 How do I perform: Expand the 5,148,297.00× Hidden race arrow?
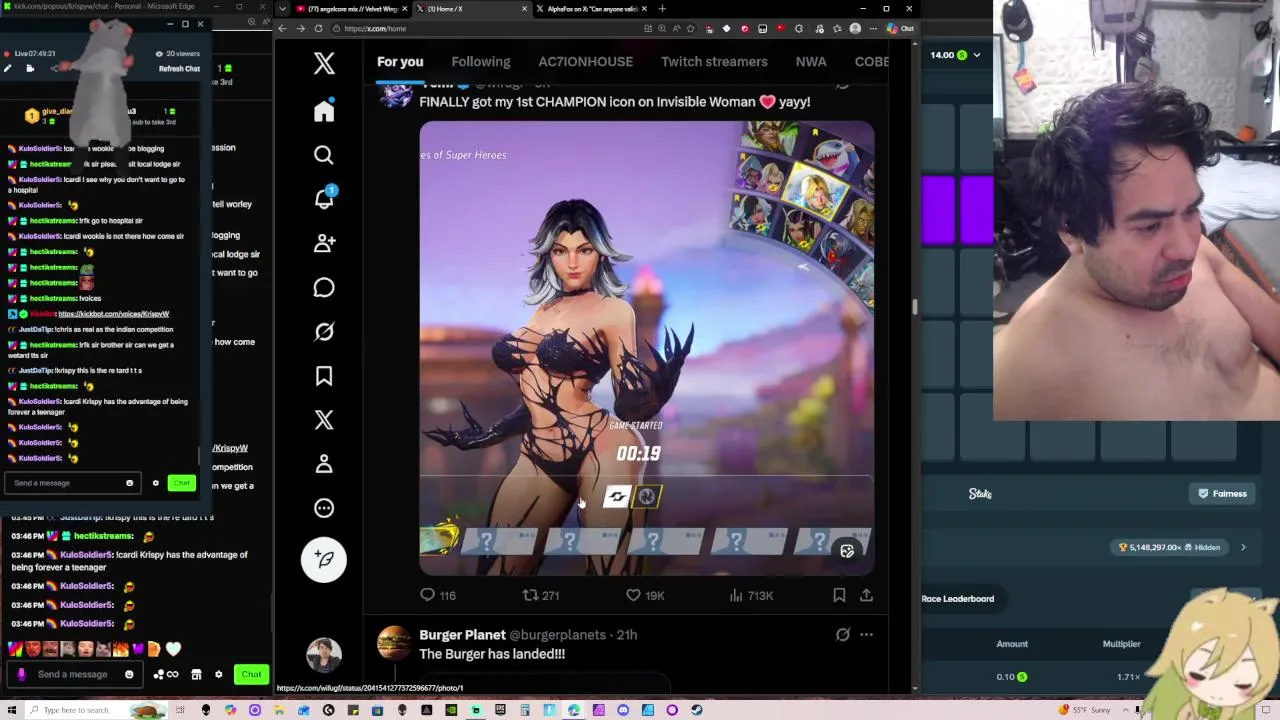coord(1243,547)
